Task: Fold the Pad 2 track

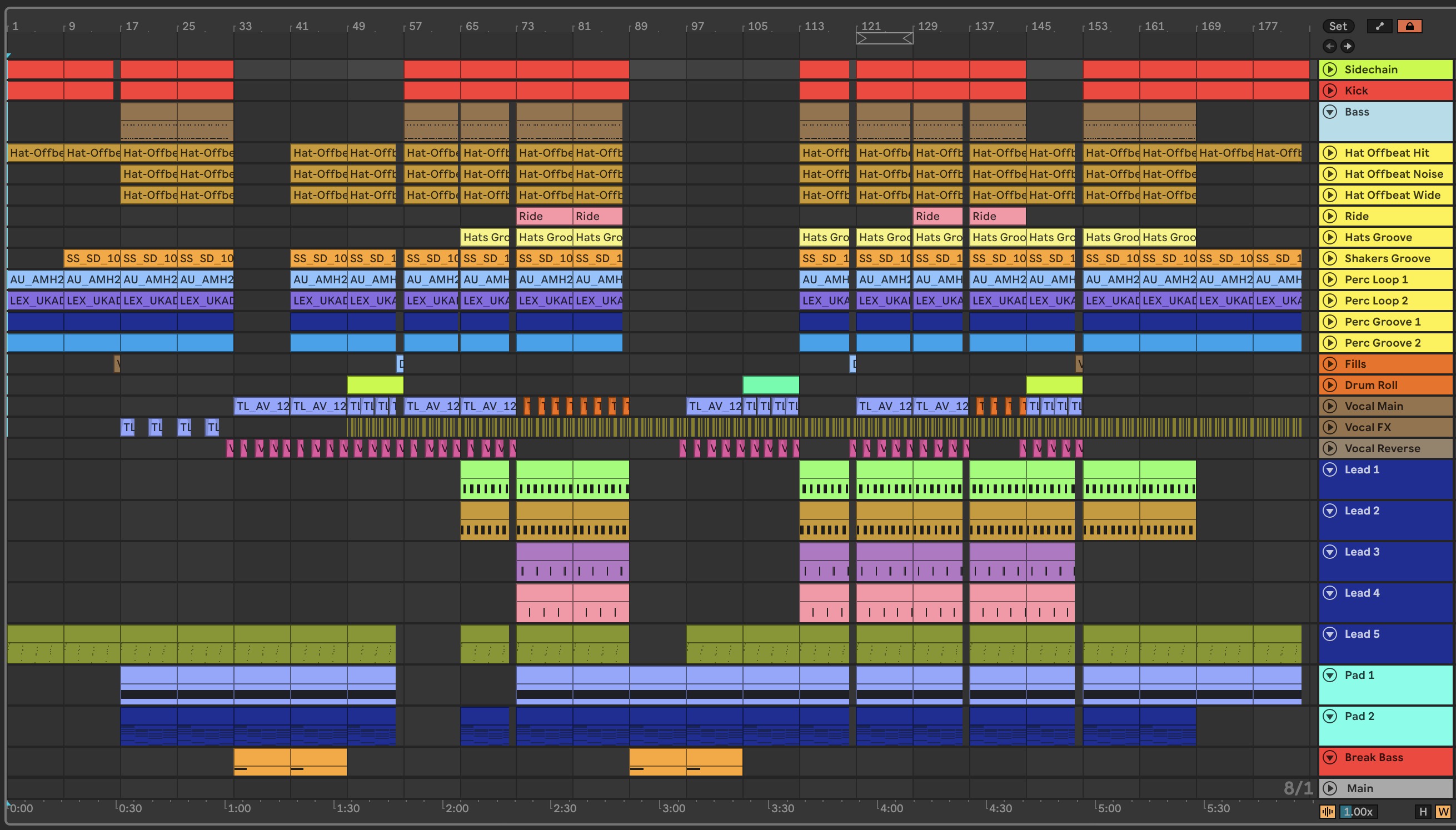Action: [x=1330, y=716]
